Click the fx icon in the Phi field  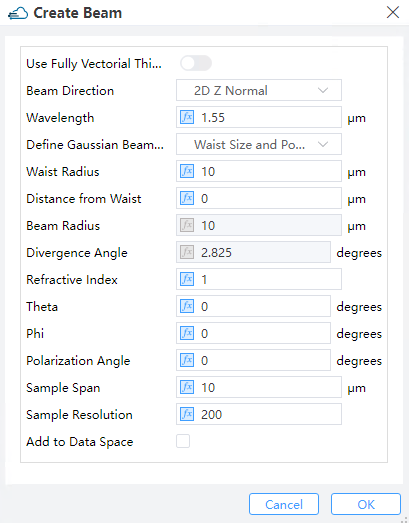click(187, 333)
